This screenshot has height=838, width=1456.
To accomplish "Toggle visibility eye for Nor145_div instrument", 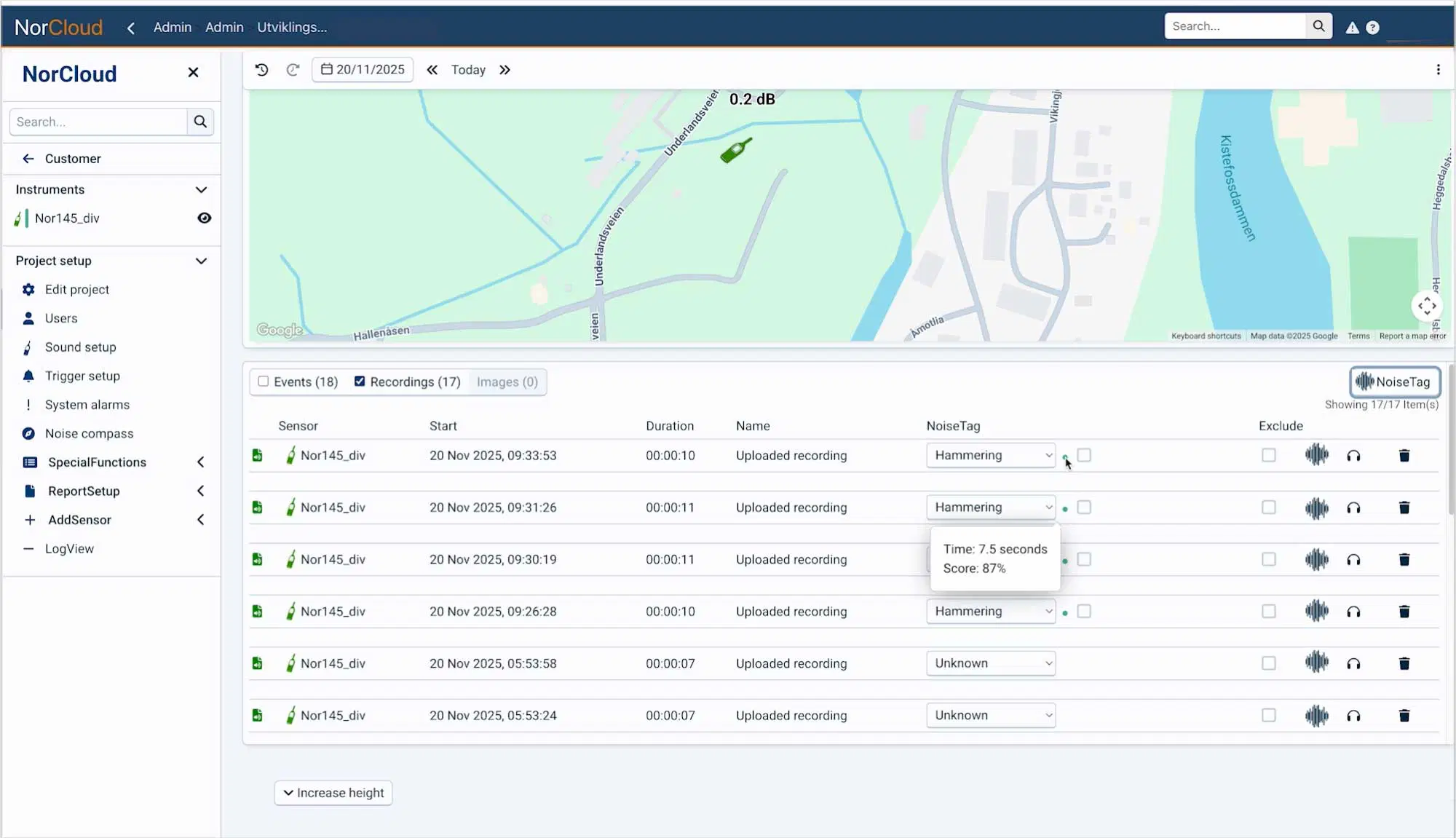I will (205, 218).
